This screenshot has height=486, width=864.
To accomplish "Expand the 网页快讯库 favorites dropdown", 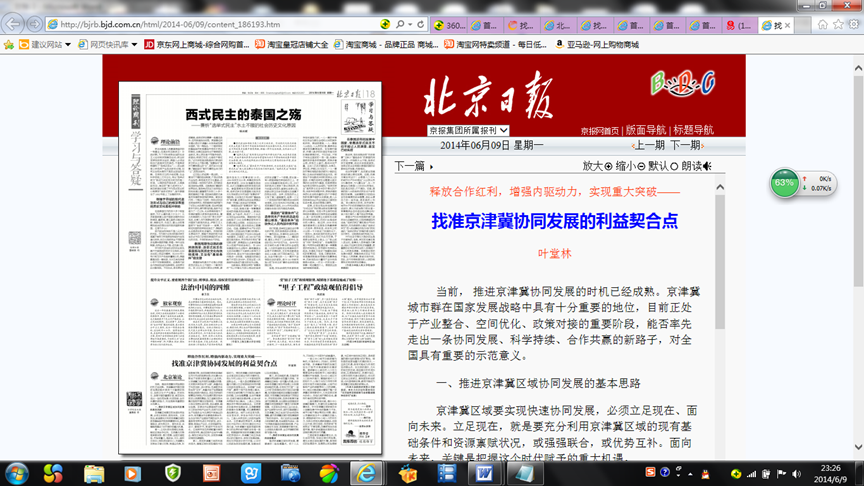I will point(135,45).
